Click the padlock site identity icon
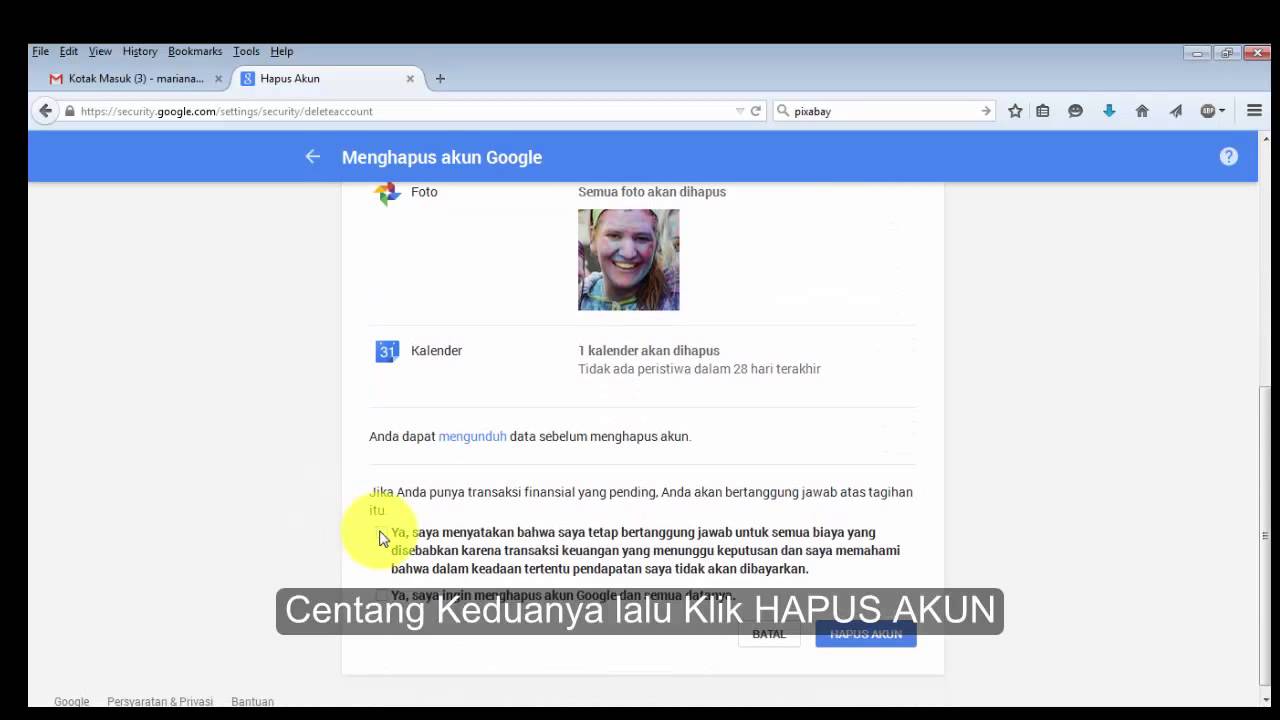Viewport: 1280px width, 720px height. click(x=69, y=111)
